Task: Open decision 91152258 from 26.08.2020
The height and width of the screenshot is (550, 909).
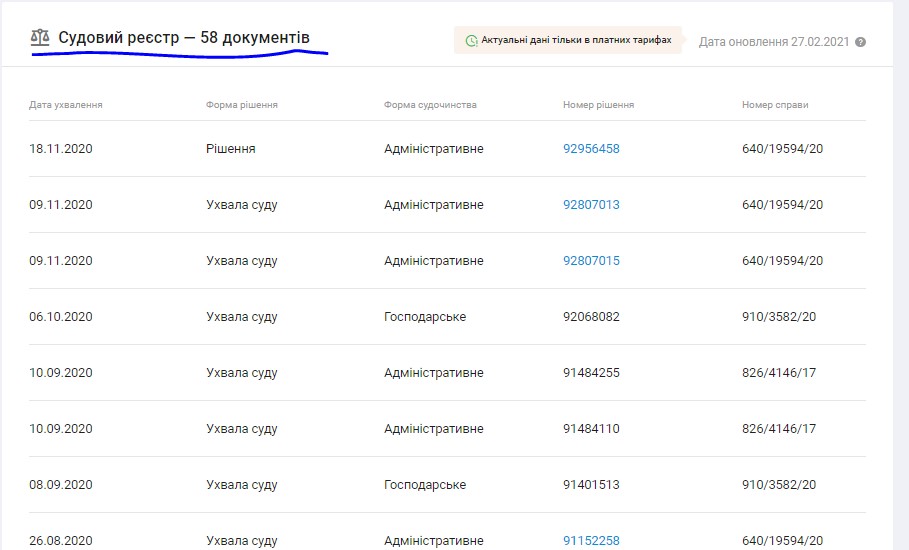Action: (591, 541)
